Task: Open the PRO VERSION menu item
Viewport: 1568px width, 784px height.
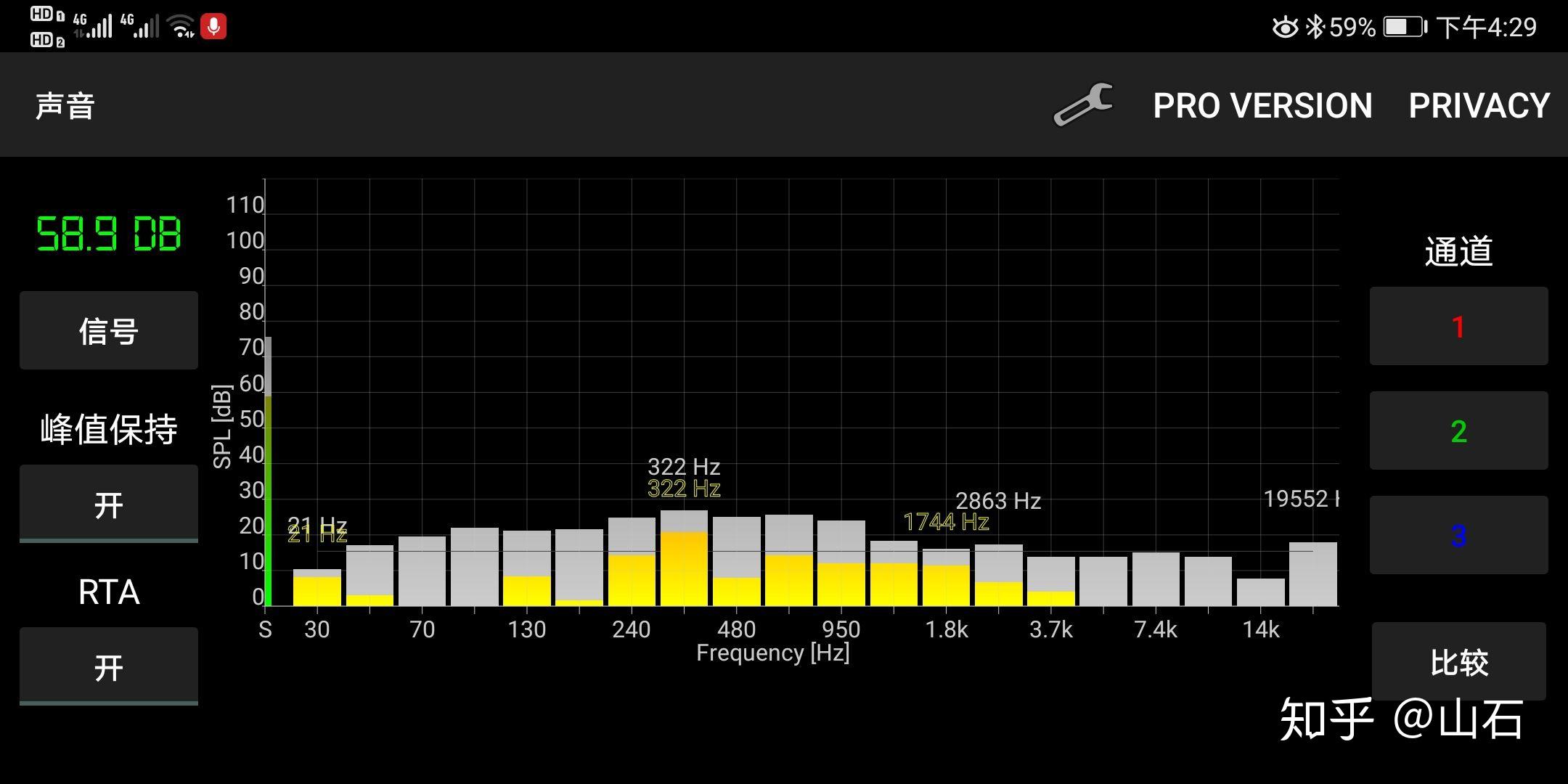Action: click(x=1262, y=106)
